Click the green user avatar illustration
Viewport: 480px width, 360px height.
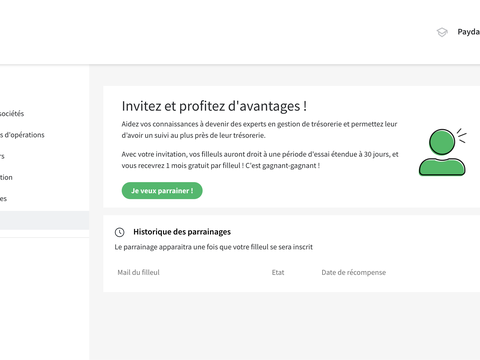click(443, 152)
